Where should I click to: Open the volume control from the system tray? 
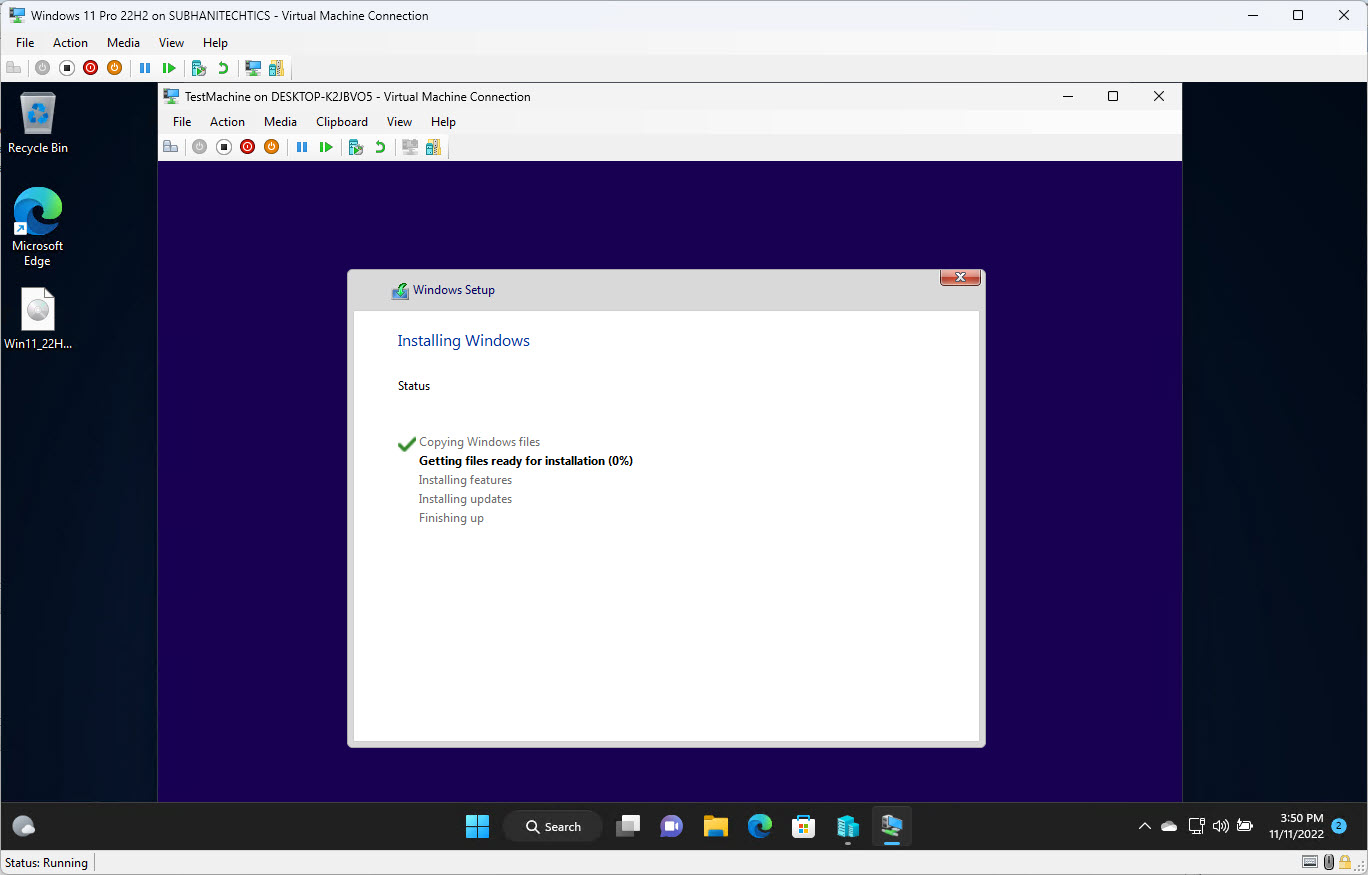1220,826
